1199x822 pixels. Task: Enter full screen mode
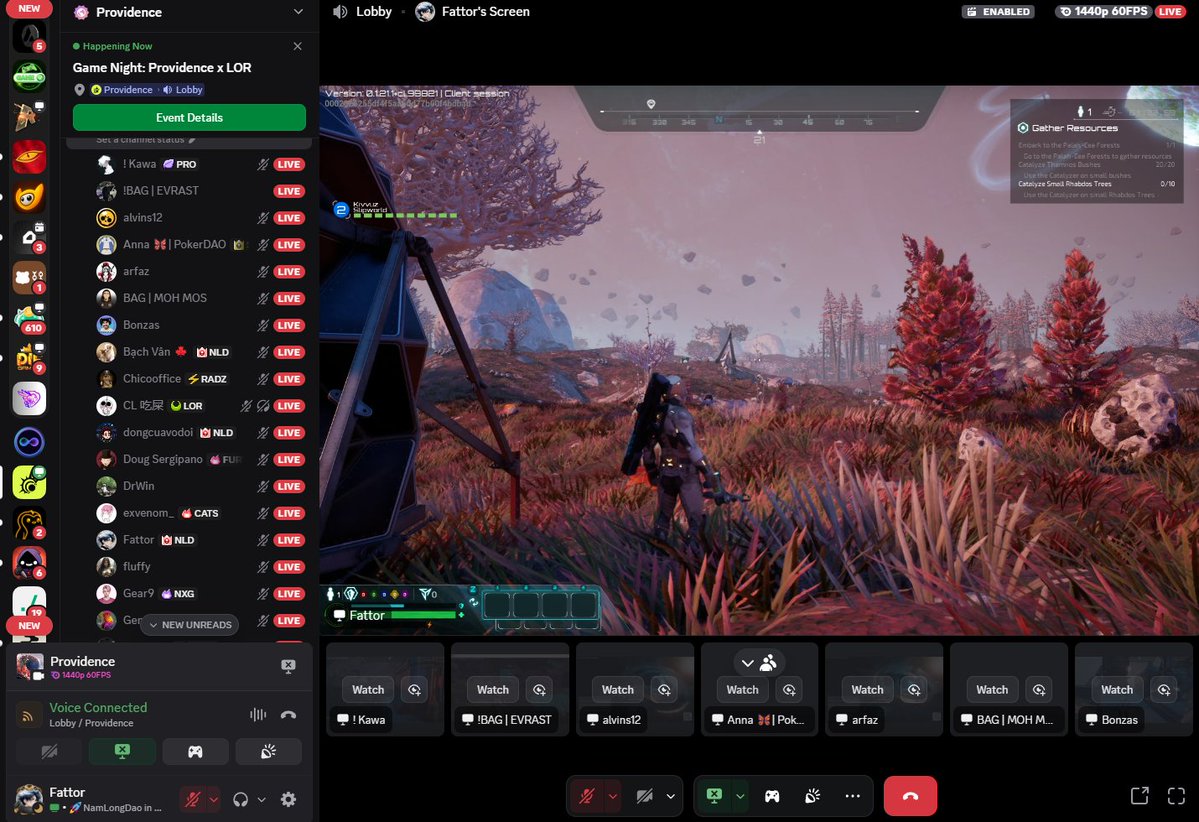[x=1176, y=796]
